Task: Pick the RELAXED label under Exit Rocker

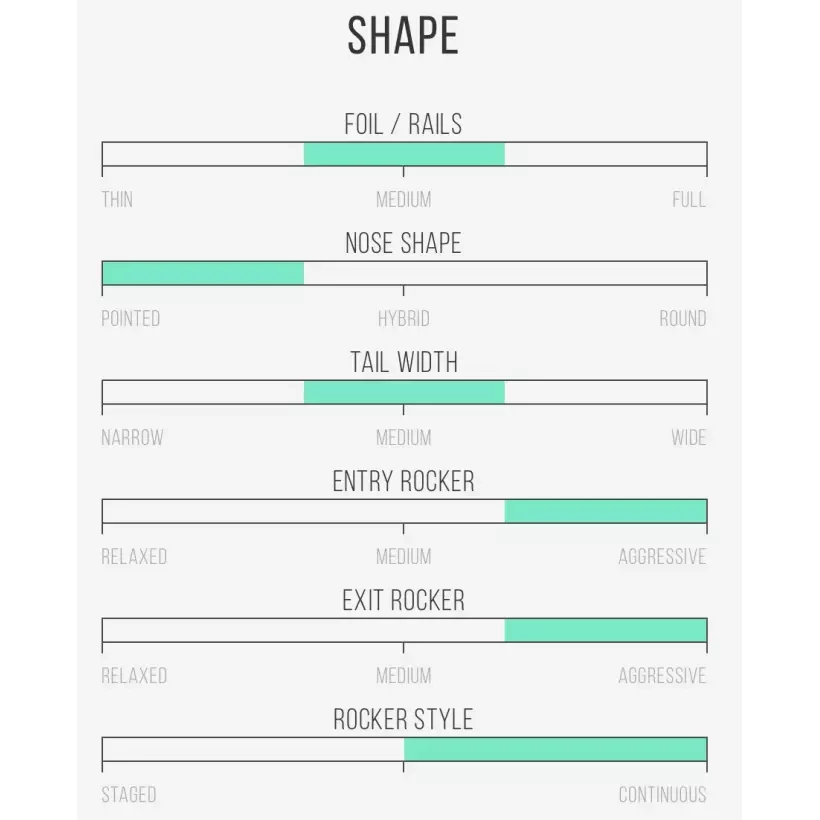Action: (134, 676)
